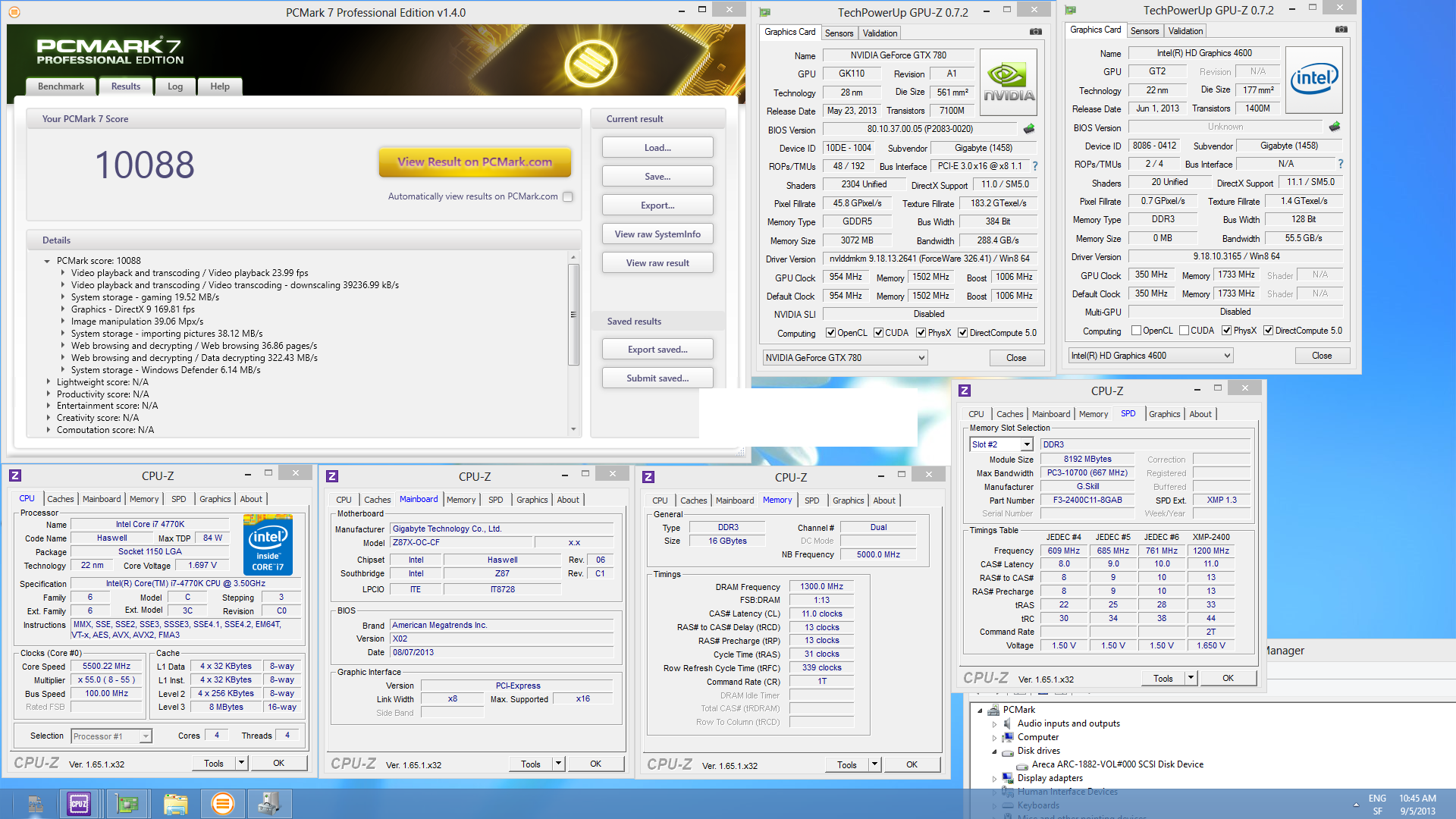The width and height of the screenshot is (1456, 819).
Task: Click Submit saved... button
Action: pos(657,378)
